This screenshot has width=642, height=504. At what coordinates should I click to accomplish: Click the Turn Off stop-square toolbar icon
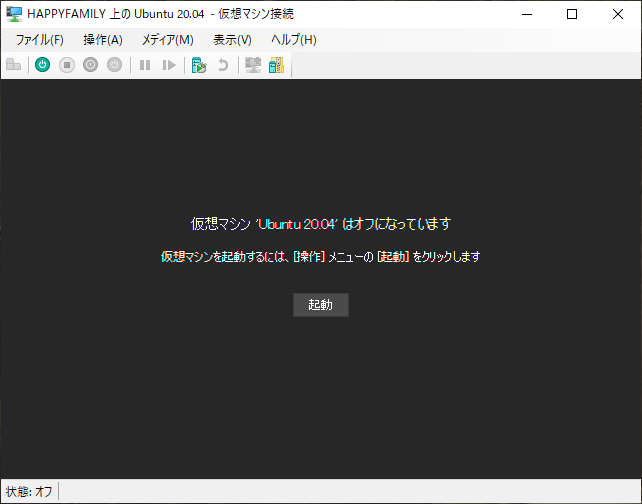point(67,65)
